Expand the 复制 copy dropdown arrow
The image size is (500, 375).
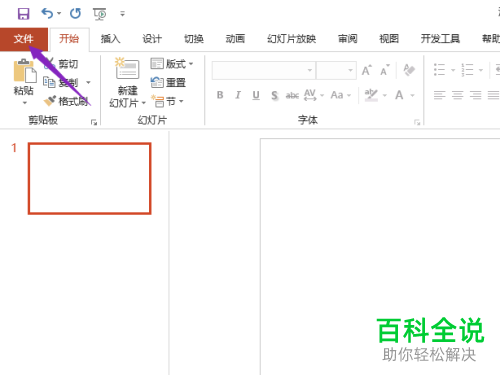(88, 82)
